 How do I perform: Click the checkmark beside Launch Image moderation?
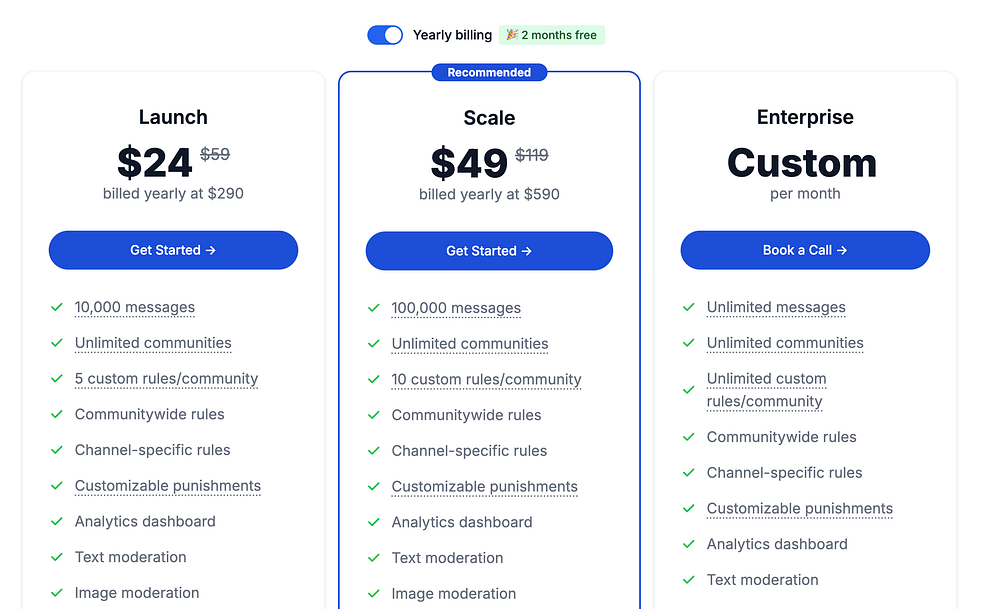pos(57,593)
